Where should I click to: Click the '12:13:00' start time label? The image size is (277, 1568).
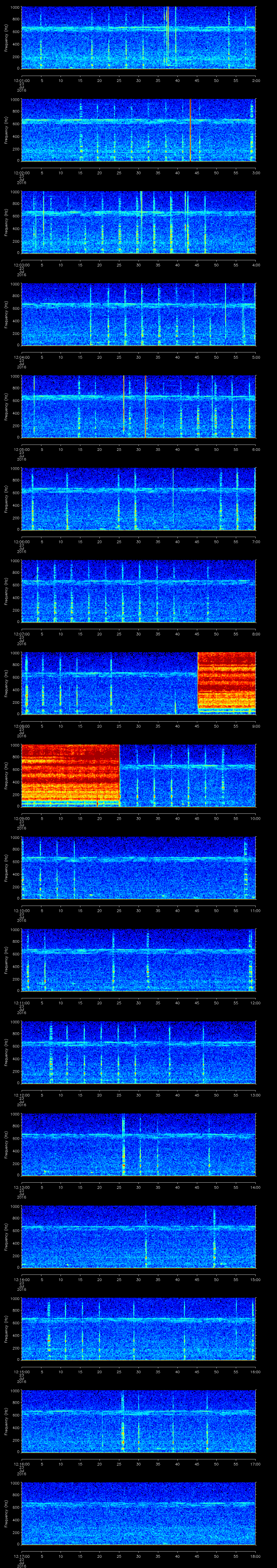click(x=21, y=1187)
